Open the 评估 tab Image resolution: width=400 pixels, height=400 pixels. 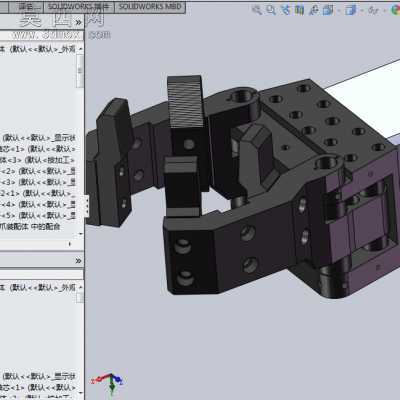tap(26, 7)
